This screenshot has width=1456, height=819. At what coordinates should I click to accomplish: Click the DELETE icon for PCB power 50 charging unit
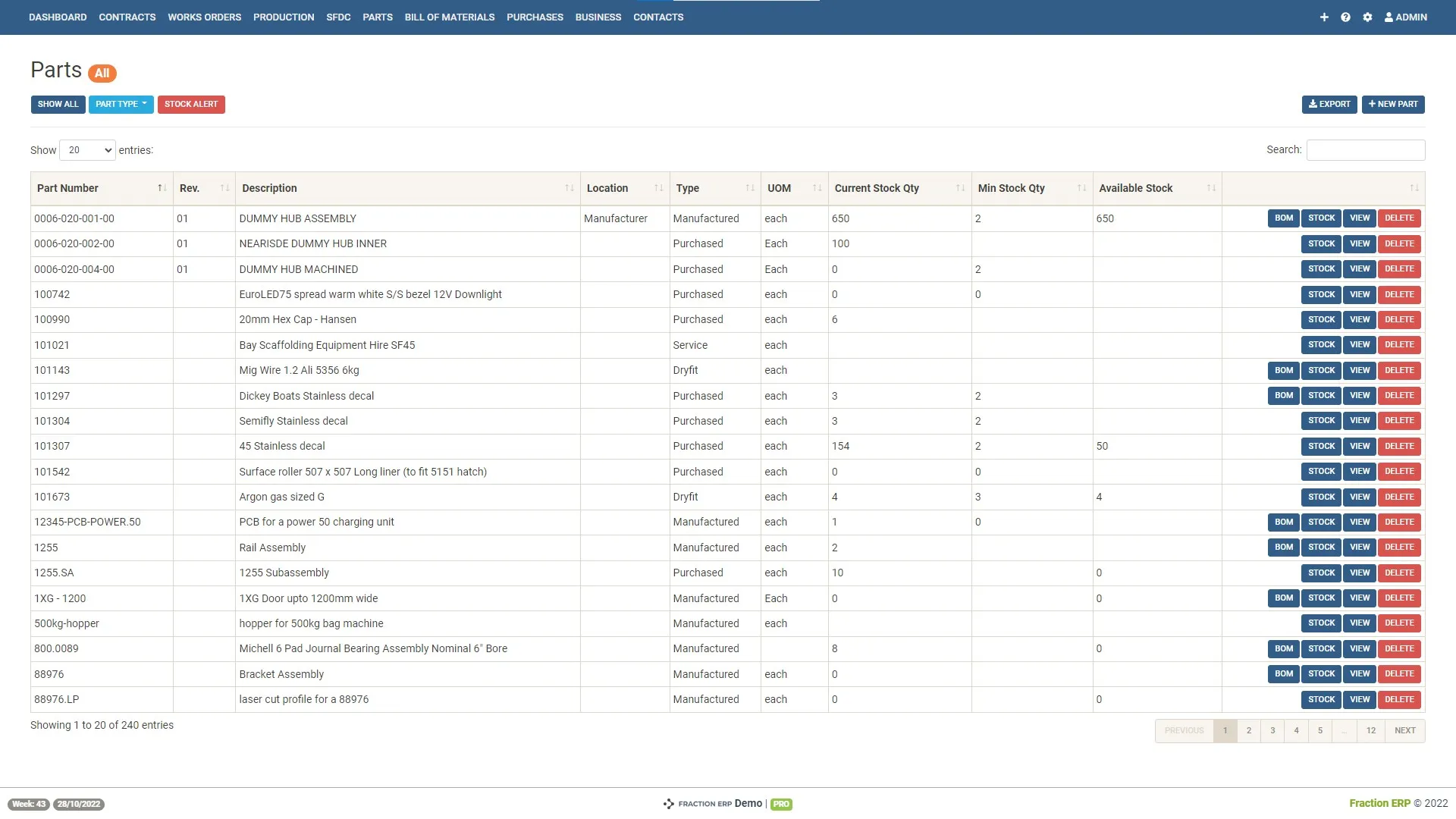pos(1398,522)
